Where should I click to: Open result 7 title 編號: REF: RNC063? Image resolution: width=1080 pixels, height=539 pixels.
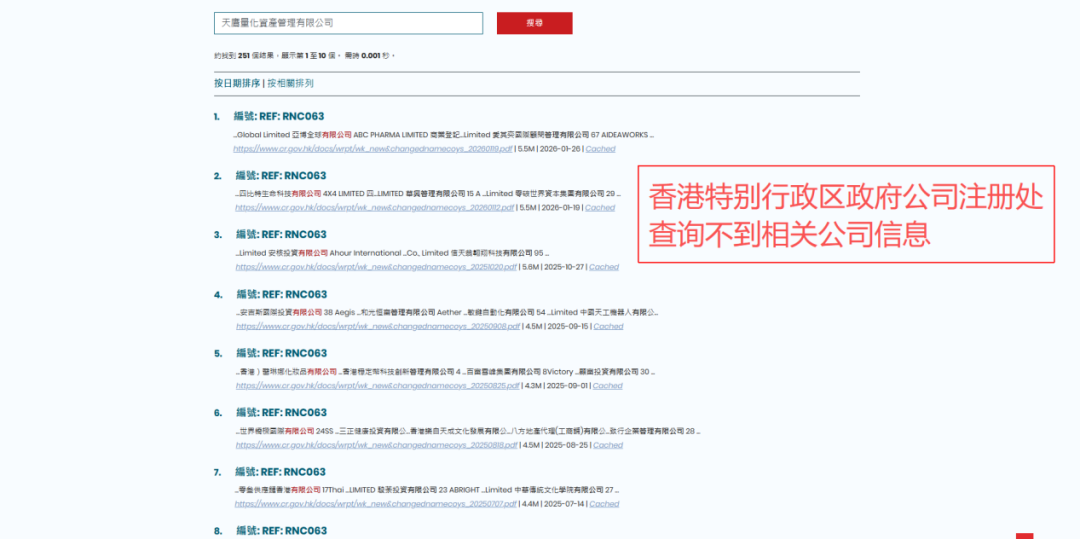point(281,472)
